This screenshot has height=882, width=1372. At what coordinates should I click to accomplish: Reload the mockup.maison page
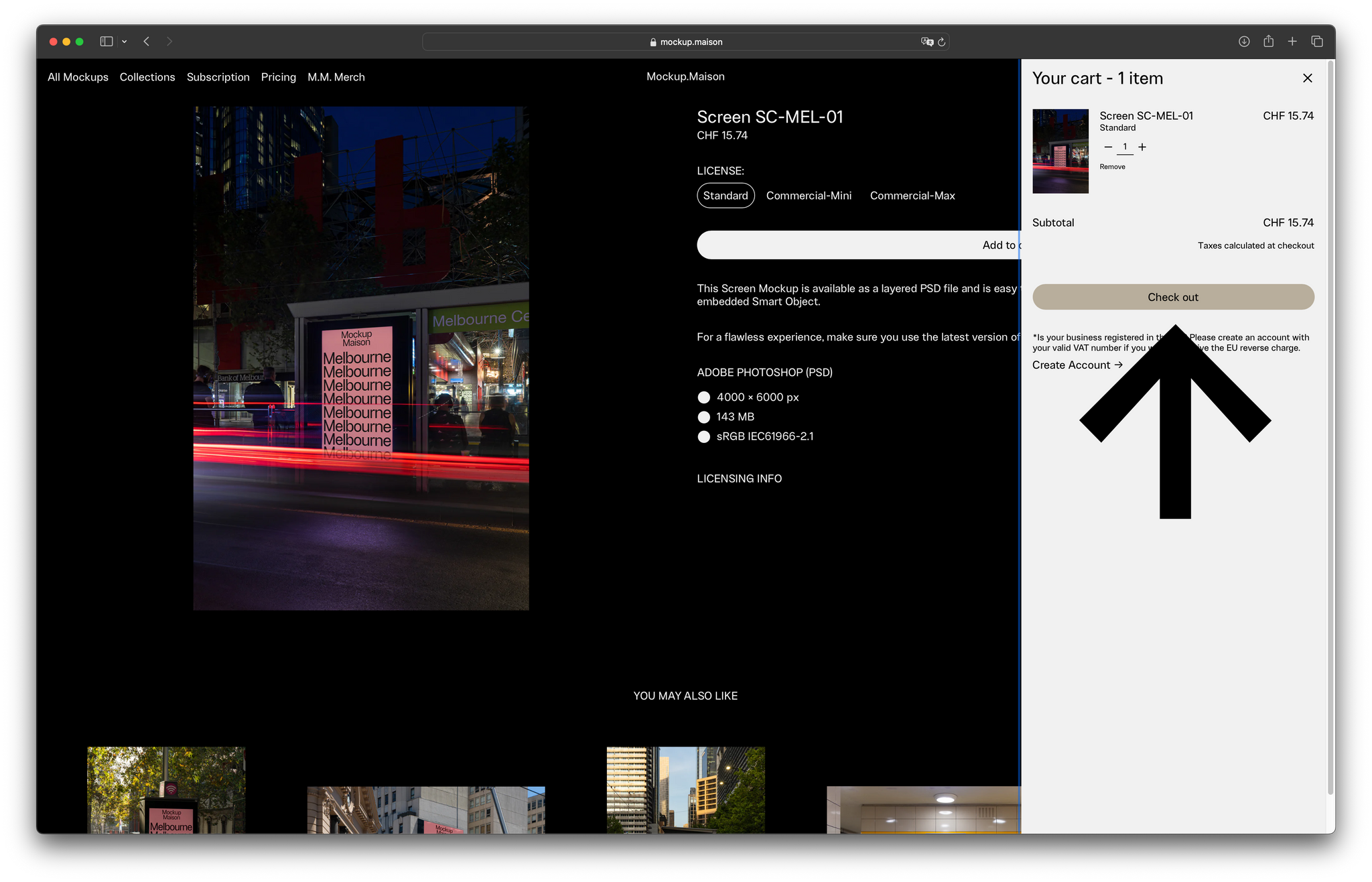point(943,42)
